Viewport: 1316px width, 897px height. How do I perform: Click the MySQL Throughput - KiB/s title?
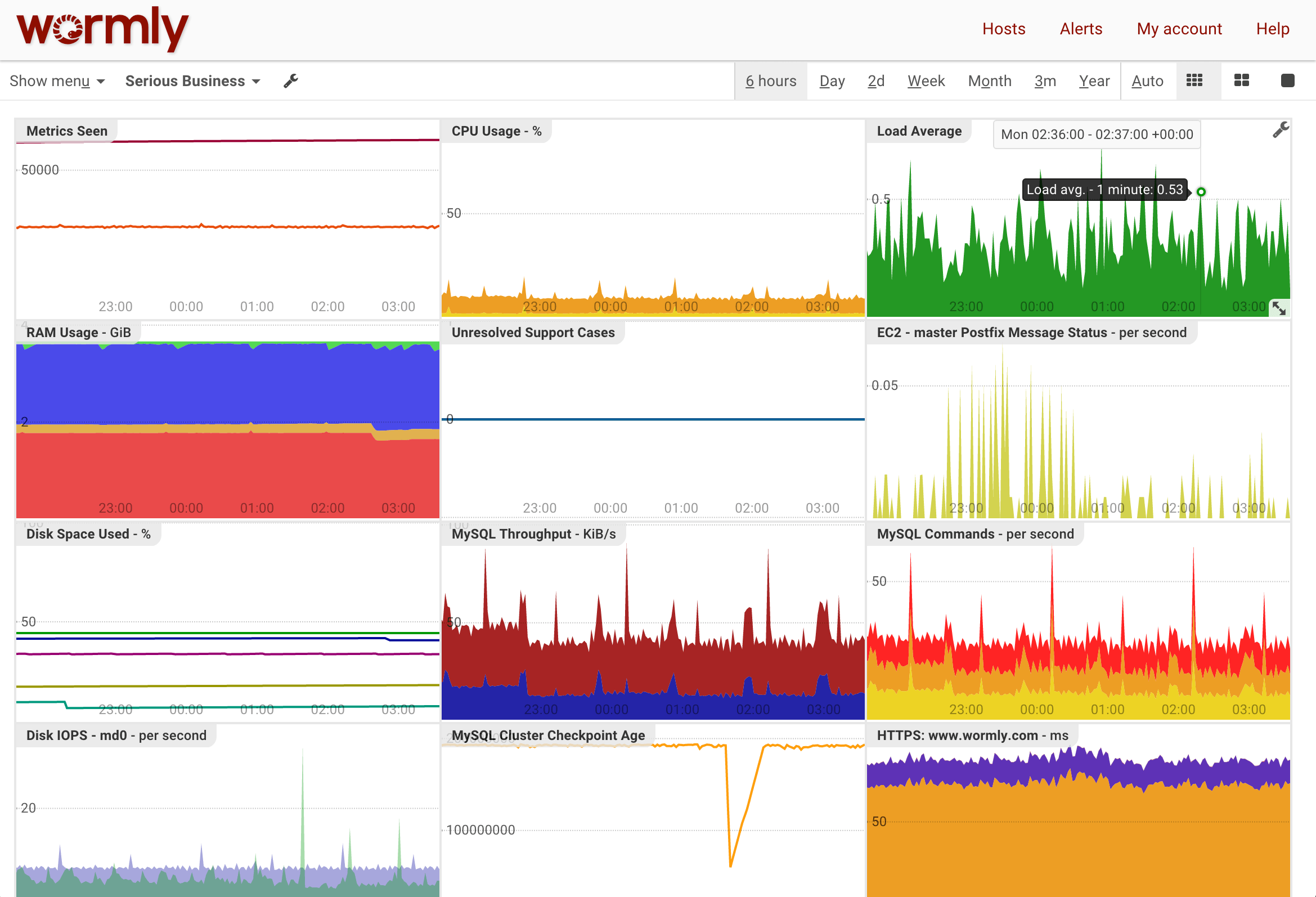533,534
